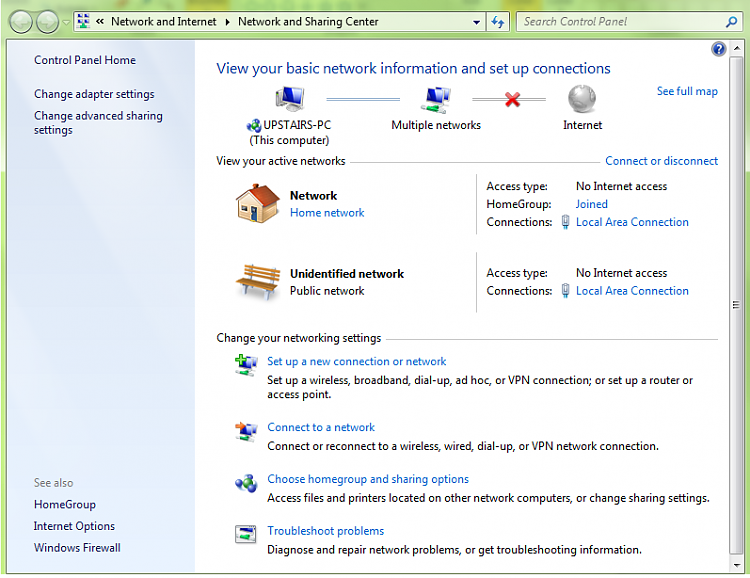The height and width of the screenshot is (578, 750).
Task: Open the recent pages dropdown beside Forward
Action: (x=66, y=22)
